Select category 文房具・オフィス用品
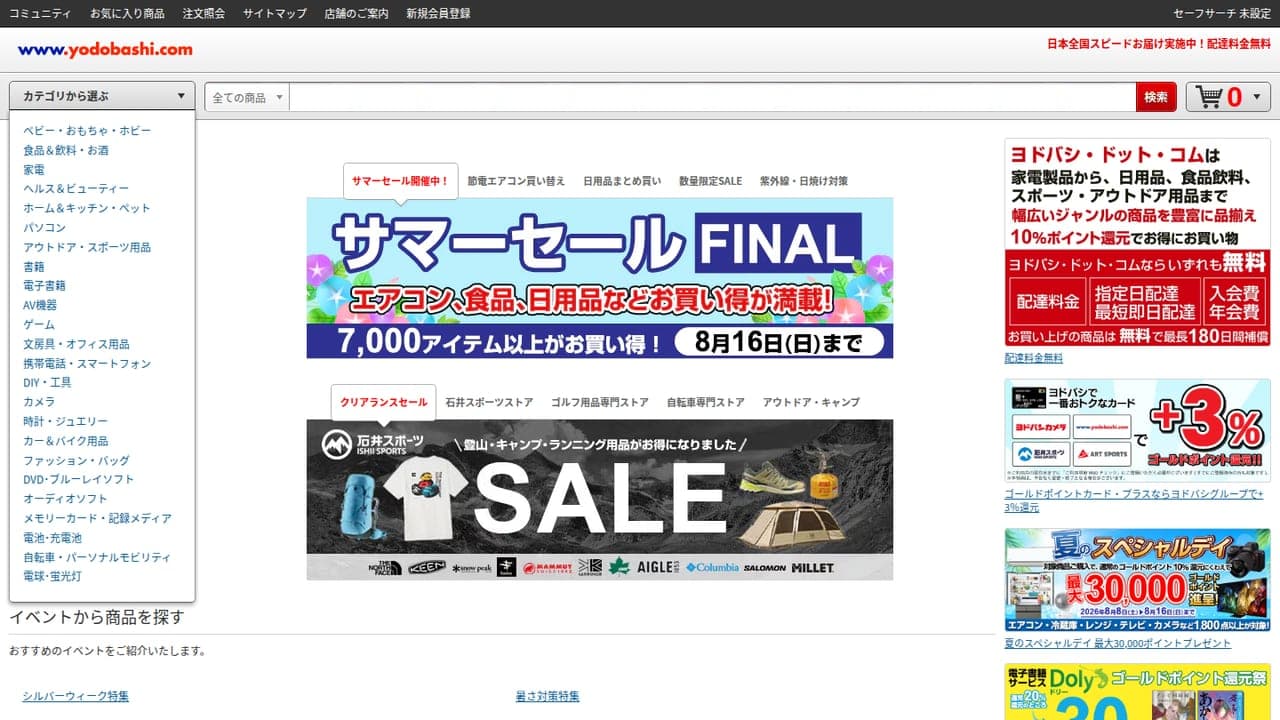1280x720 pixels. click(76, 344)
